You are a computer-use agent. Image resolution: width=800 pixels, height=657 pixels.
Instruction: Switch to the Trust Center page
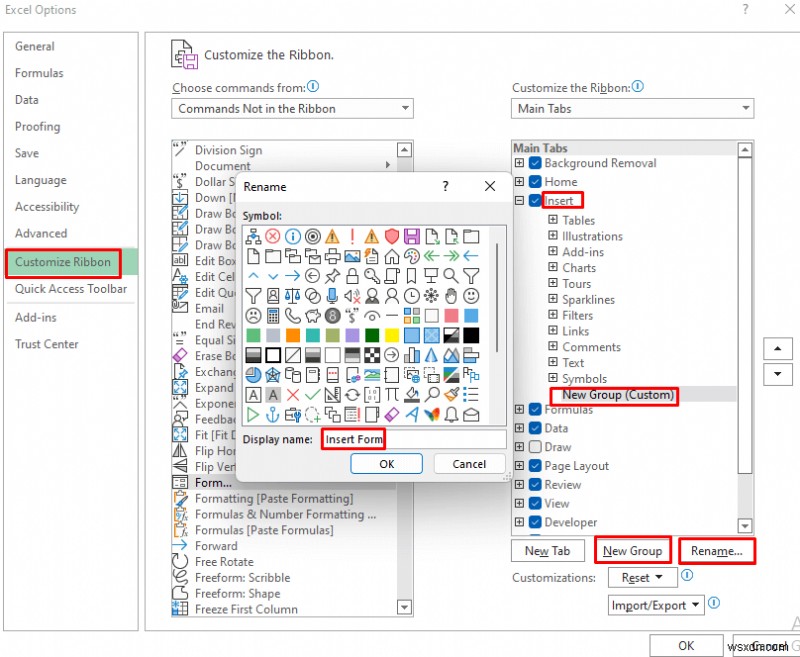coord(46,343)
